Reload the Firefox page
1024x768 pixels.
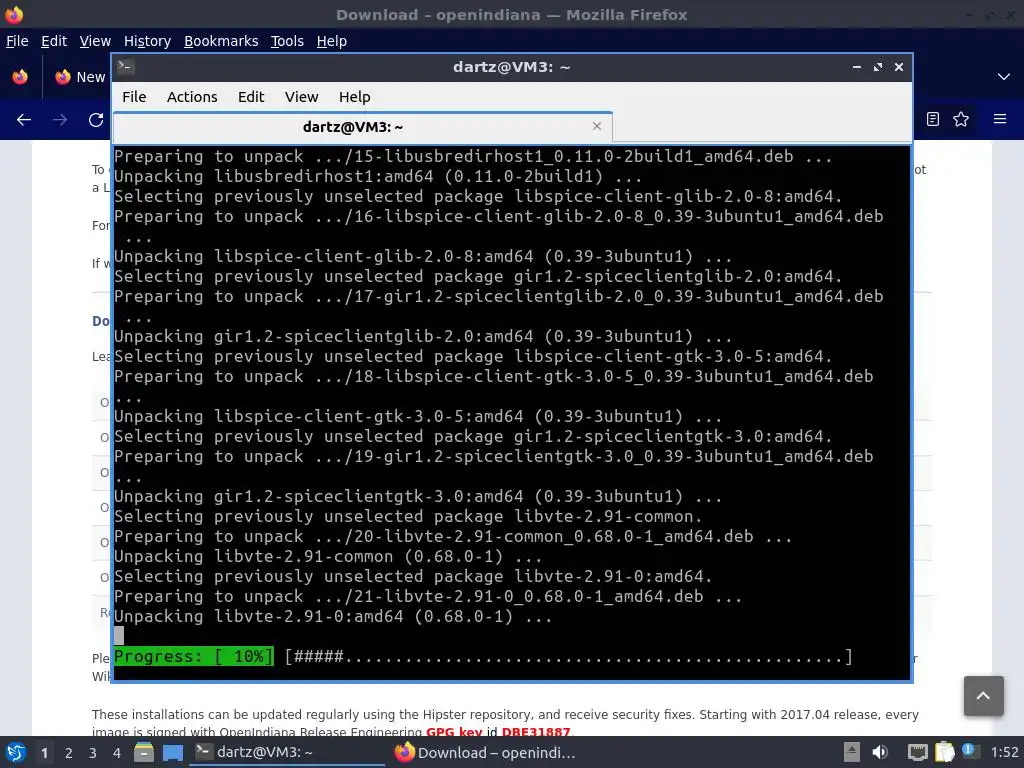tap(96, 120)
